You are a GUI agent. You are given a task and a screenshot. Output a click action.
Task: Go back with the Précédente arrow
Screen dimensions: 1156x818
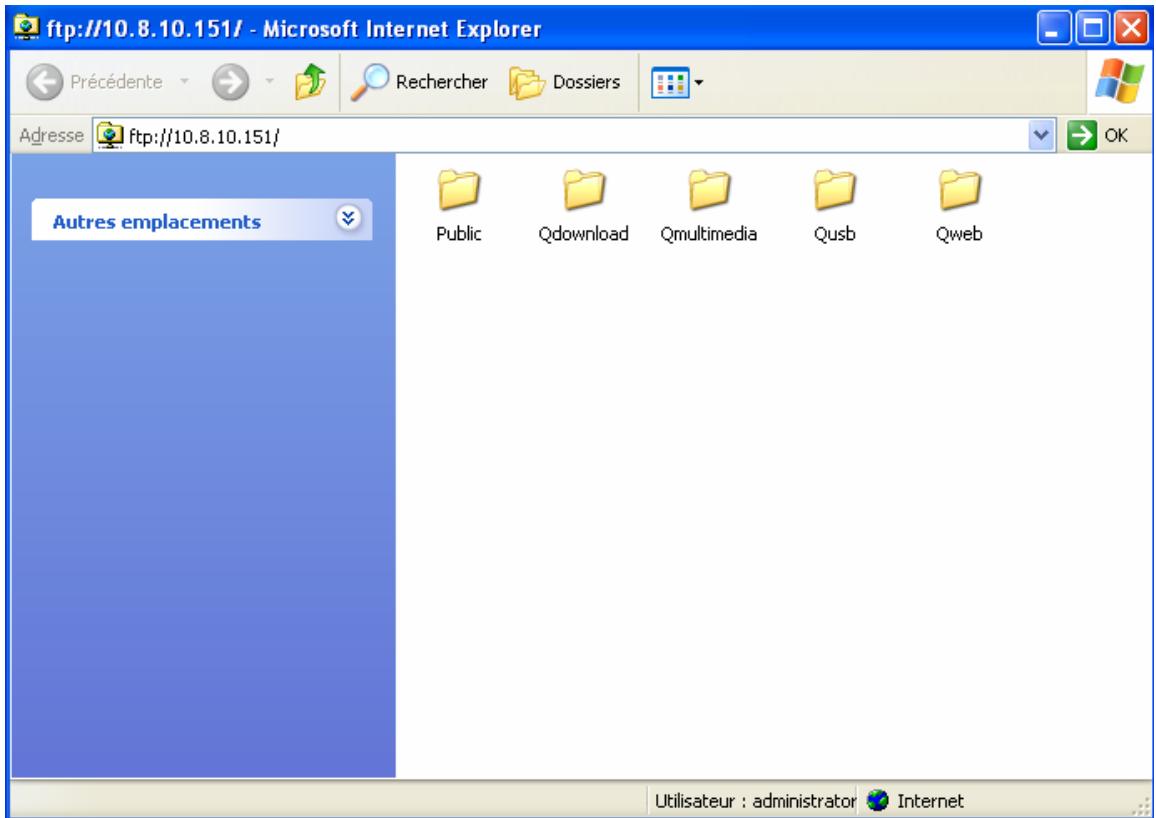point(45,82)
